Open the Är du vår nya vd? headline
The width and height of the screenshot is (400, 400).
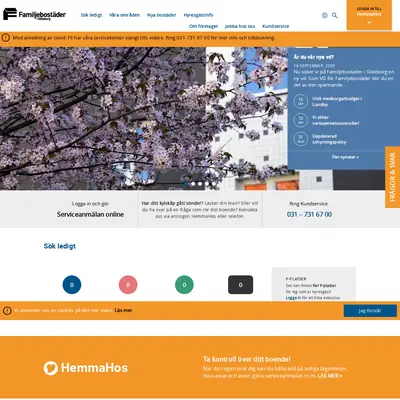point(314,57)
